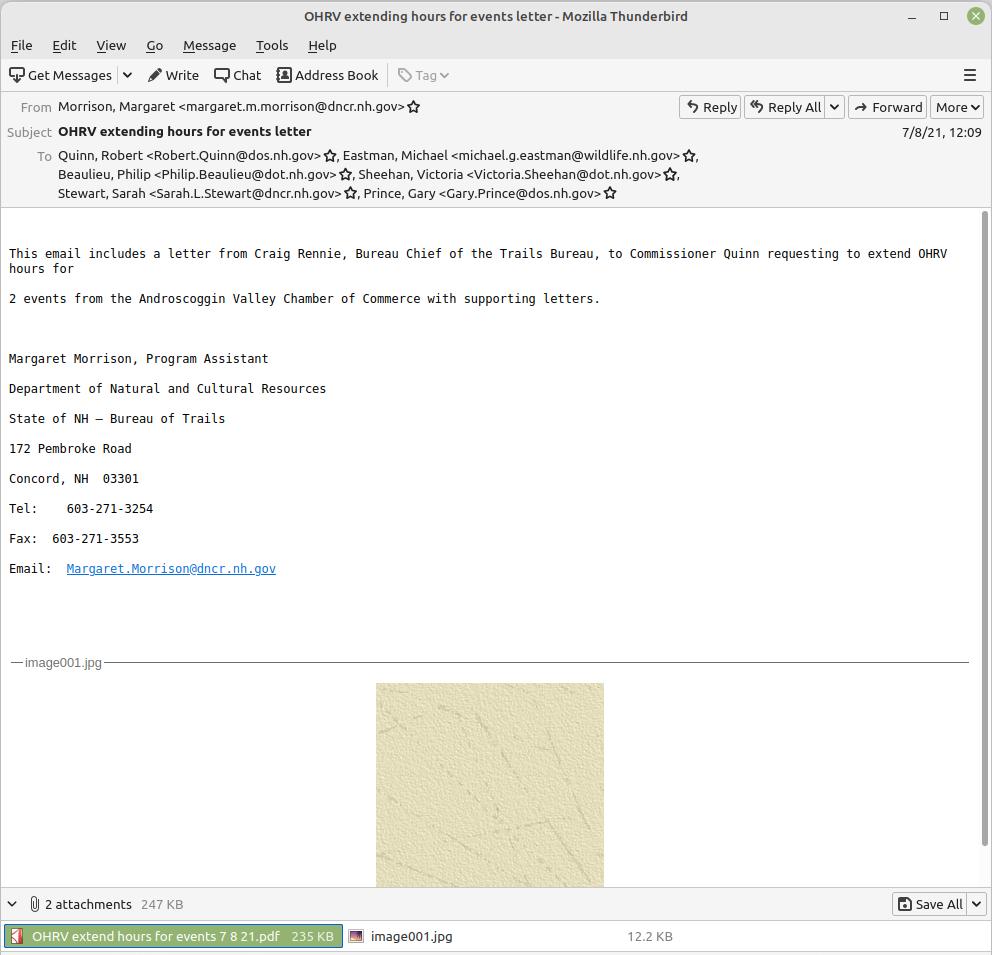Image resolution: width=992 pixels, height=955 pixels.
Task: Click the Get Messages toolbar button
Action: tap(61, 75)
